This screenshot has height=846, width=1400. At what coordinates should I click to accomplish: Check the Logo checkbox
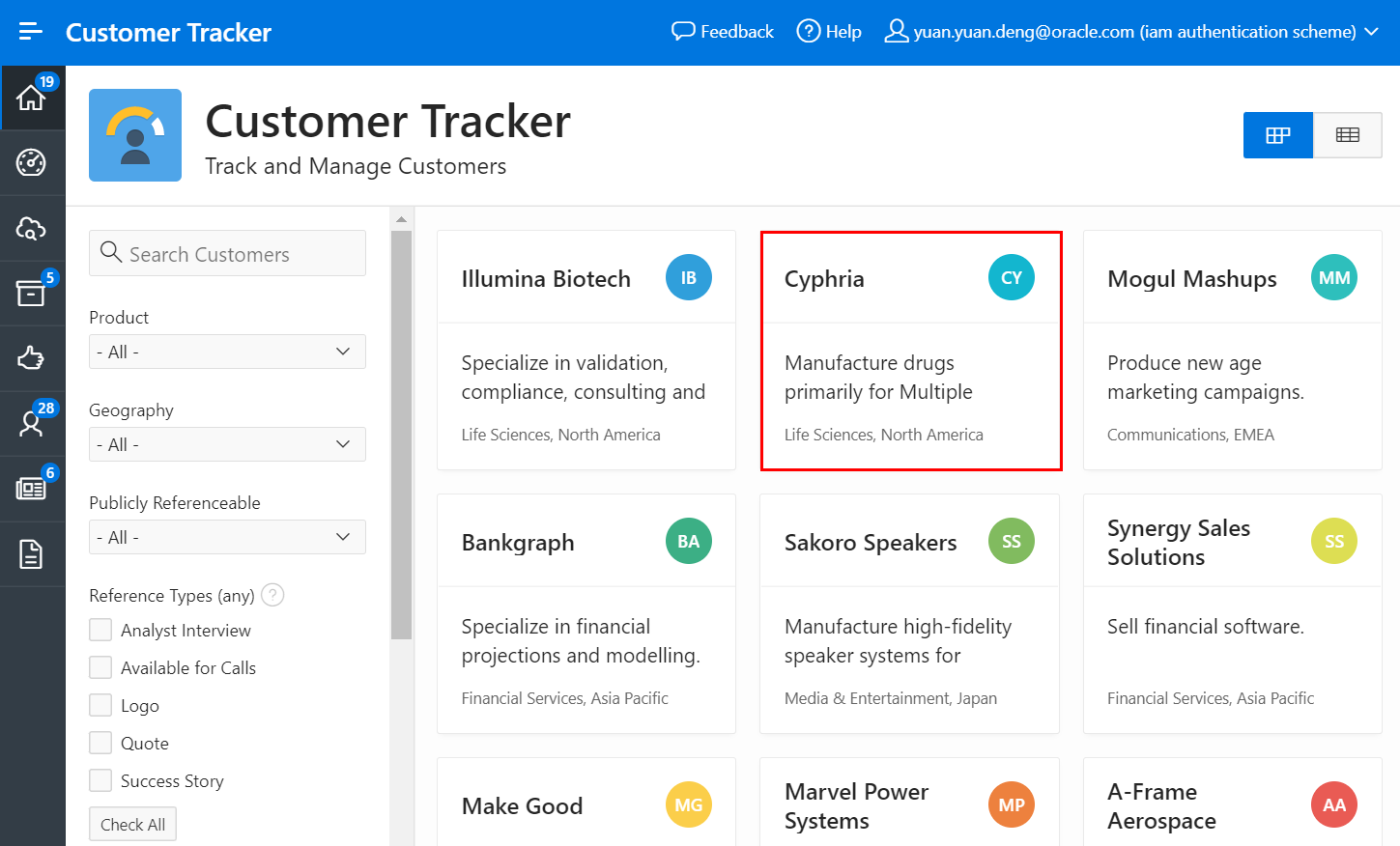coord(100,705)
